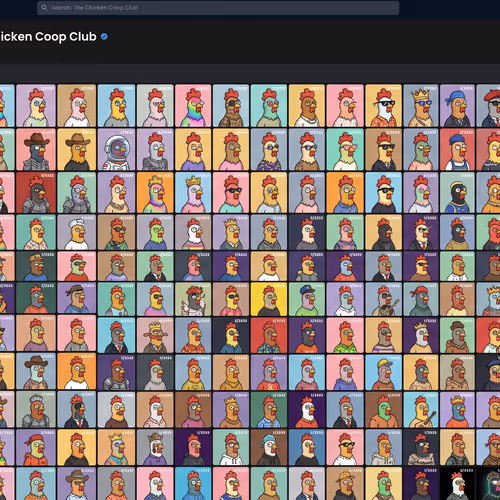Open monocle chicken on dark grey background

pos(155,372)
